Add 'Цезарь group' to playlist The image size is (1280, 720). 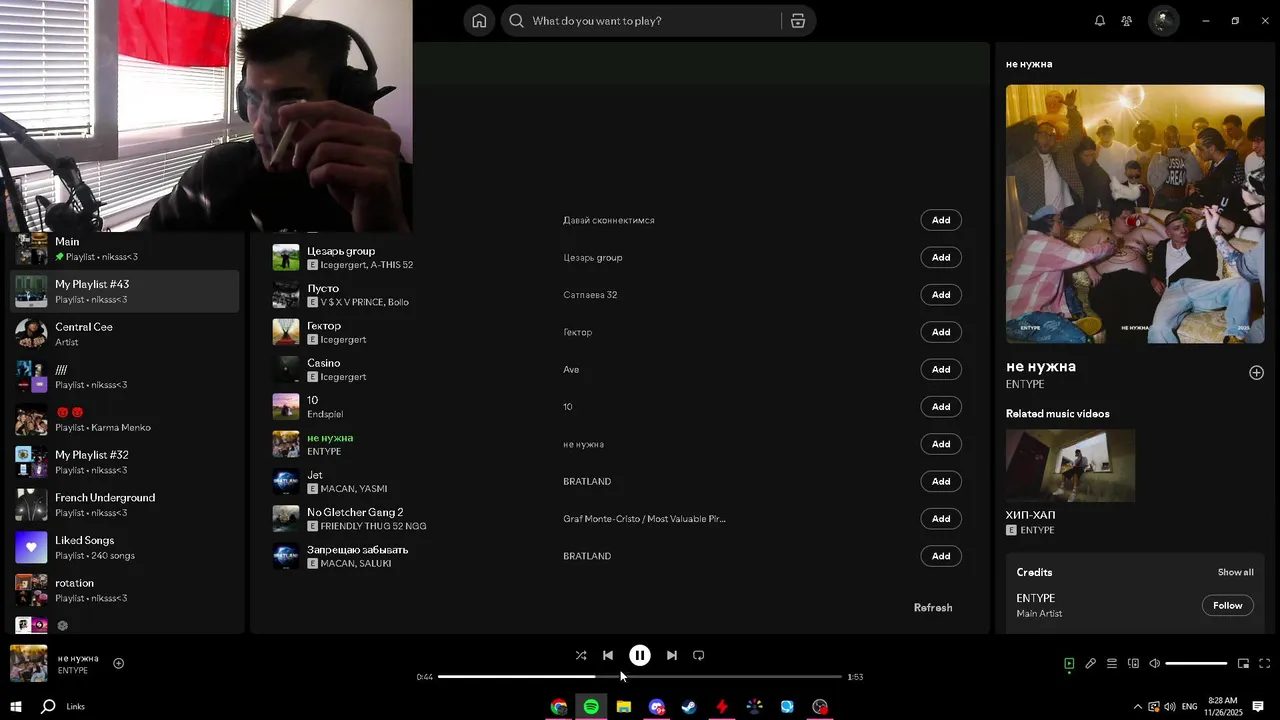[941, 258]
